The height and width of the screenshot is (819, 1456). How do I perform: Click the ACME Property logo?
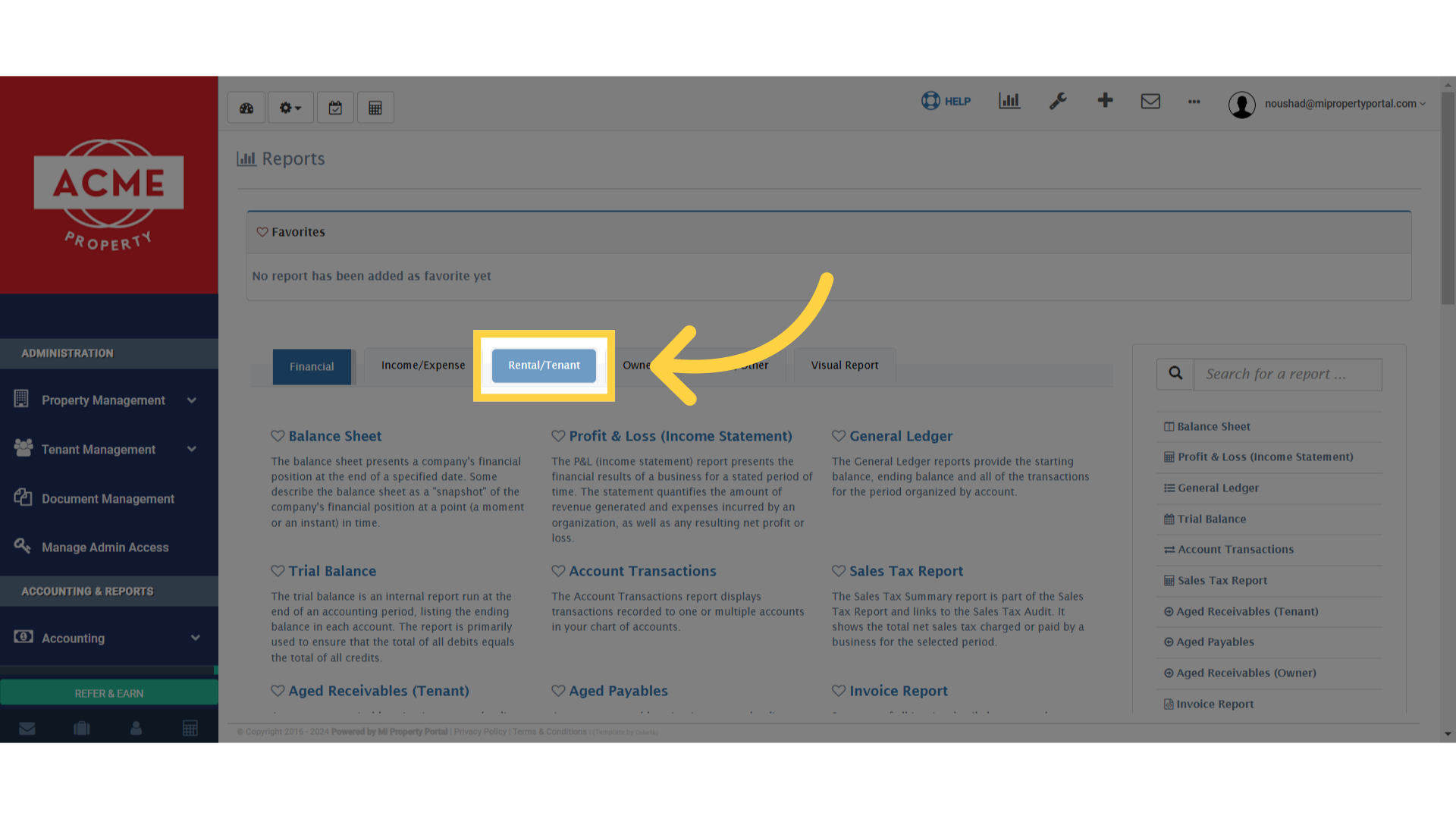[x=108, y=194]
